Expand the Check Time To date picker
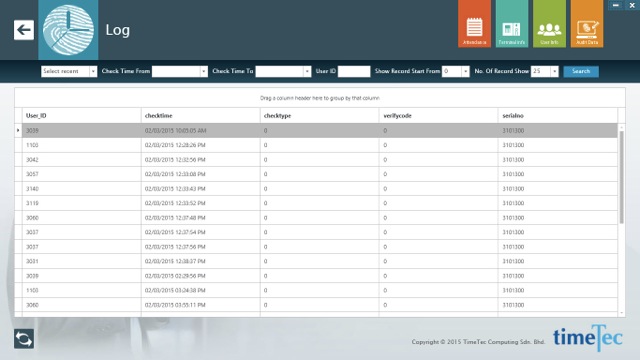This screenshot has width=640, height=360. coord(307,71)
